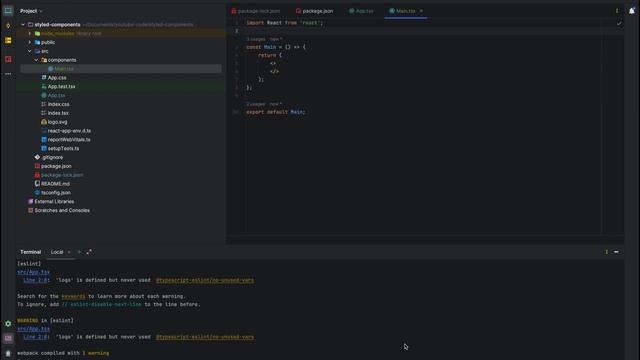Open the bottom-most icon in left sidebar

(8, 353)
